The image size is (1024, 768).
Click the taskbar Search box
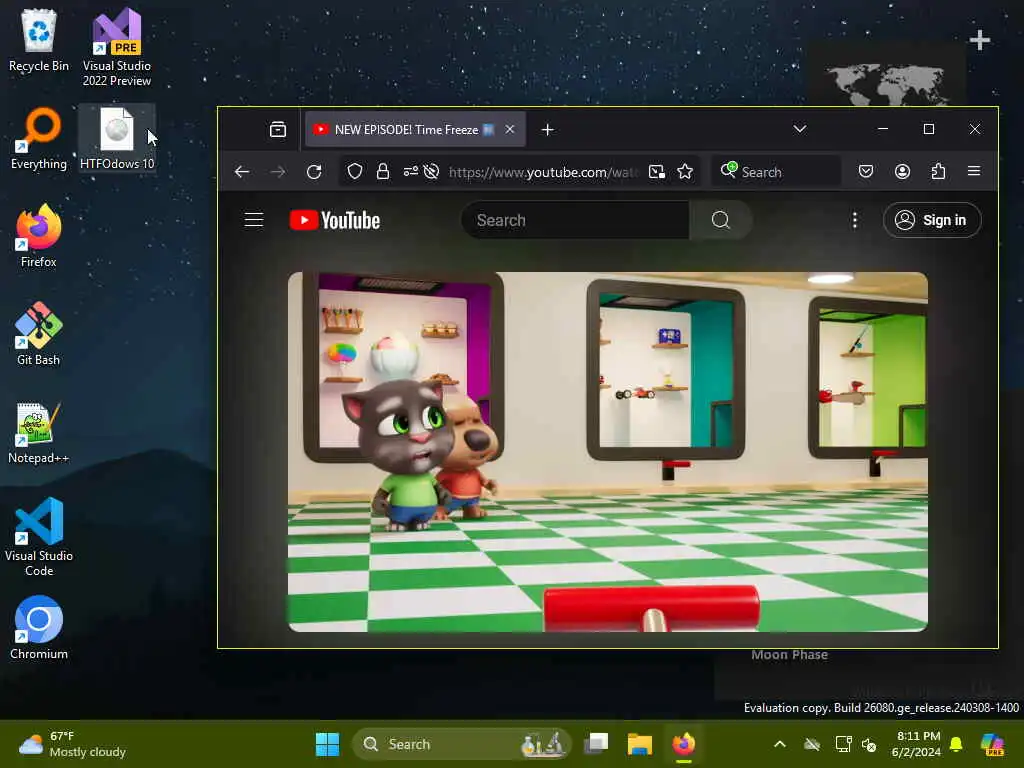point(462,744)
